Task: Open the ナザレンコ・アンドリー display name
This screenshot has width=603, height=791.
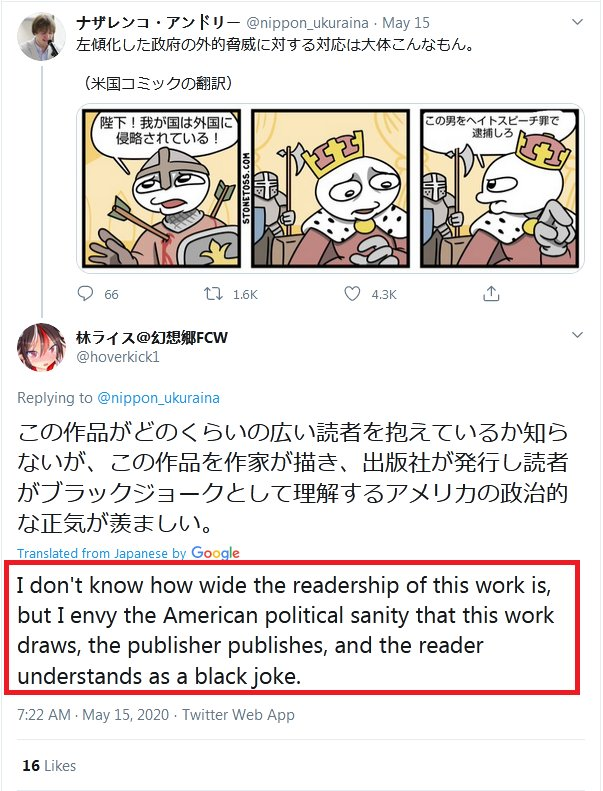Action: pos(158,23)
